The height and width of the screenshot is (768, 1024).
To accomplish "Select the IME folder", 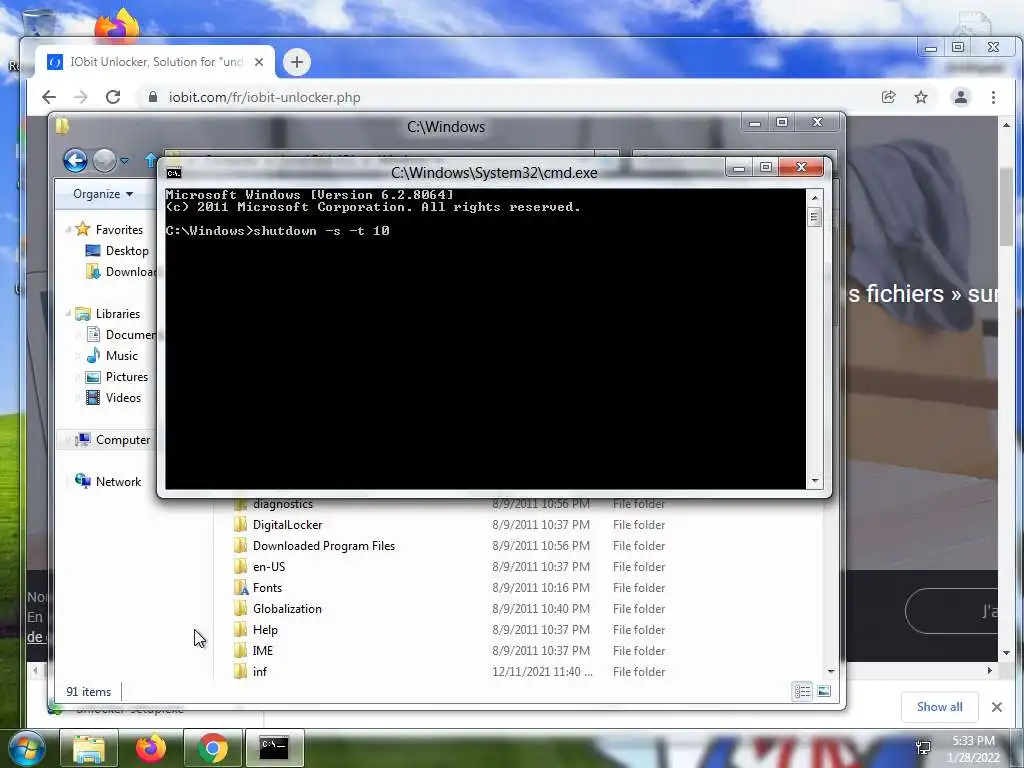I will click(263, 650).
